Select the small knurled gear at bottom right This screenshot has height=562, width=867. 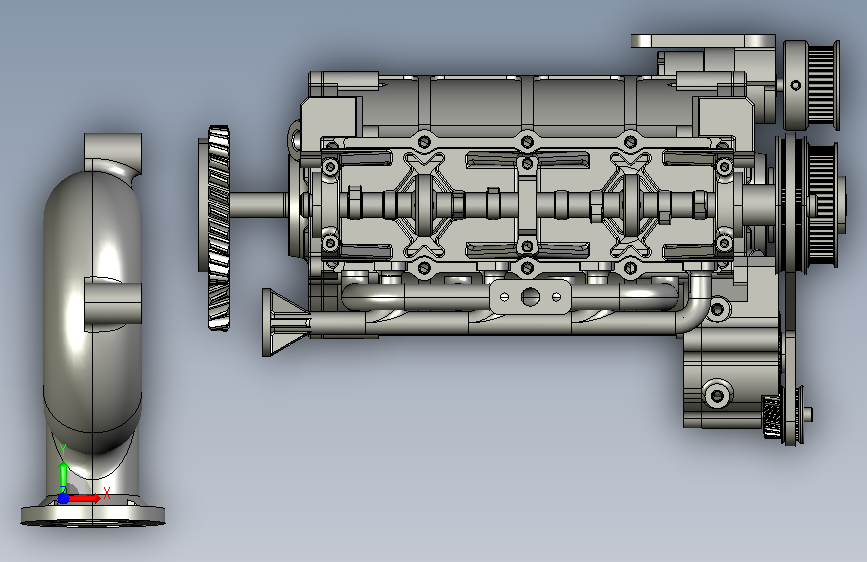pyautogui.click(x=771, y=417)
